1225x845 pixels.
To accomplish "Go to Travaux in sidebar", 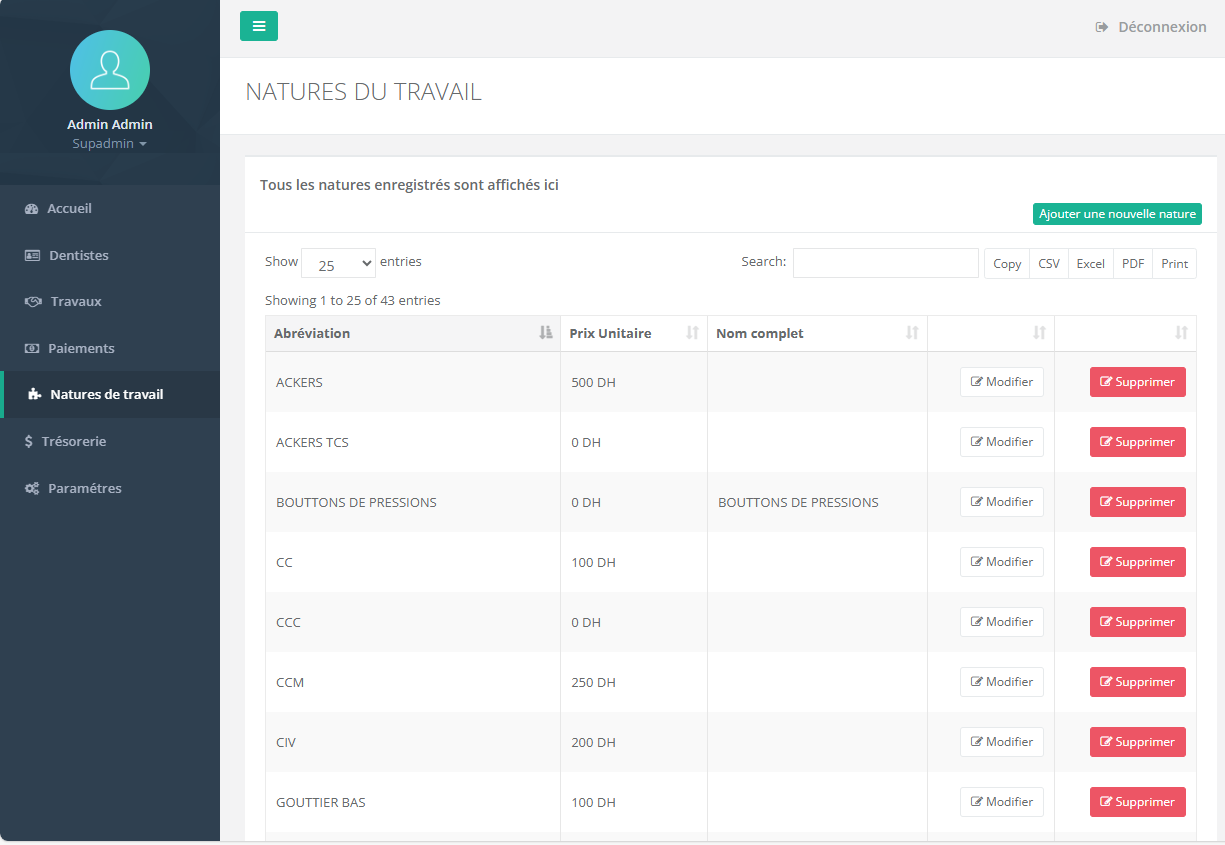I will coord(75,302).
